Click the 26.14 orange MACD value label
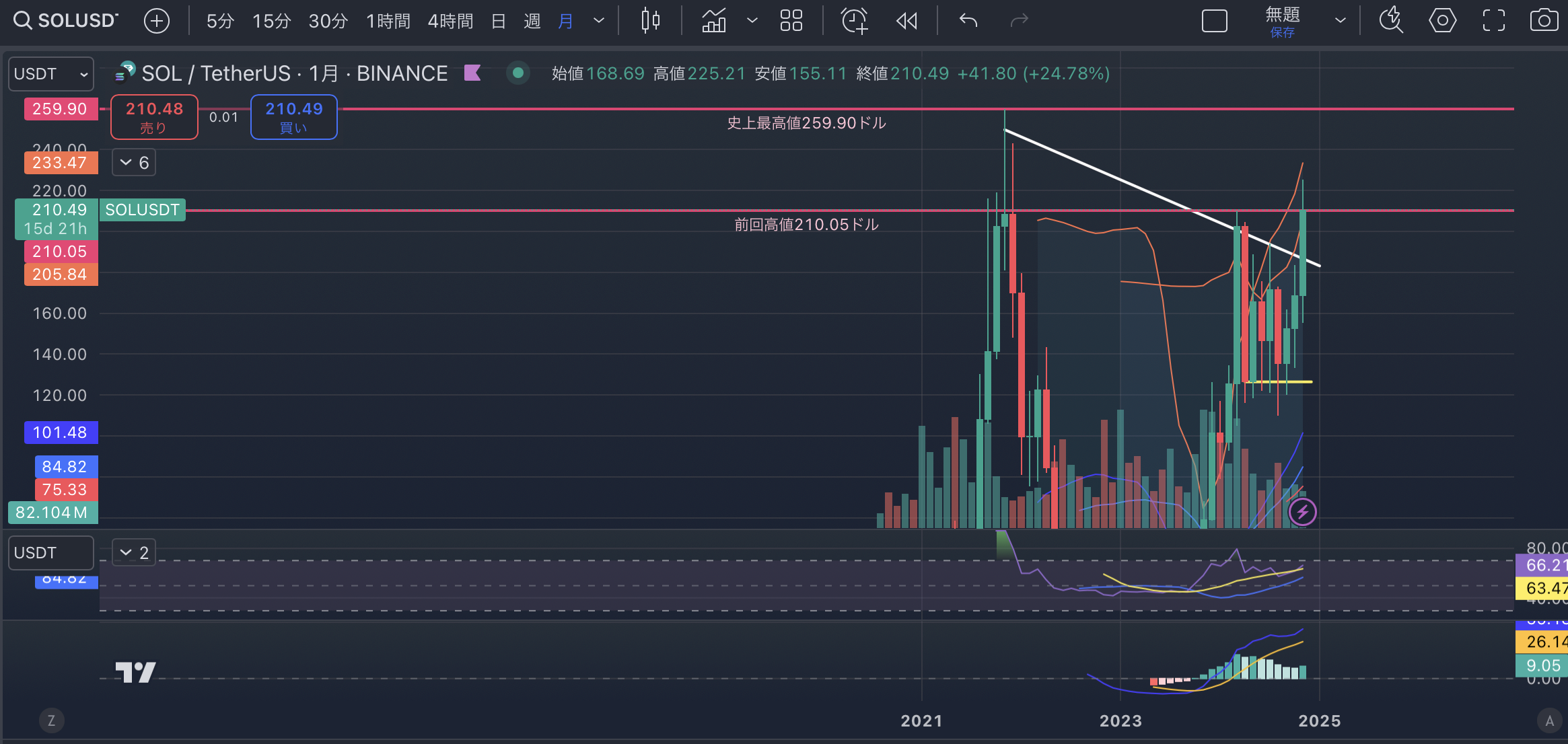 pyautogui.click(x=1542, y=642)
